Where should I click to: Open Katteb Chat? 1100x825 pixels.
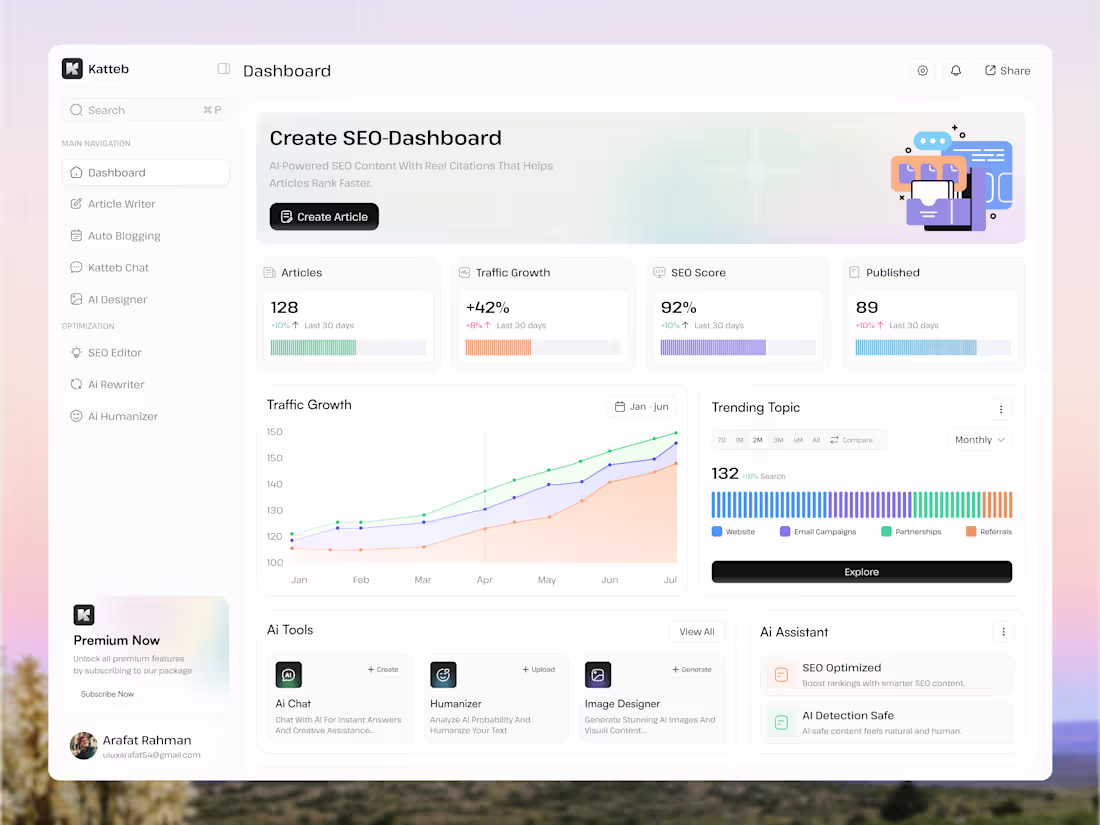pyautogui.click(x=145, y=268)
